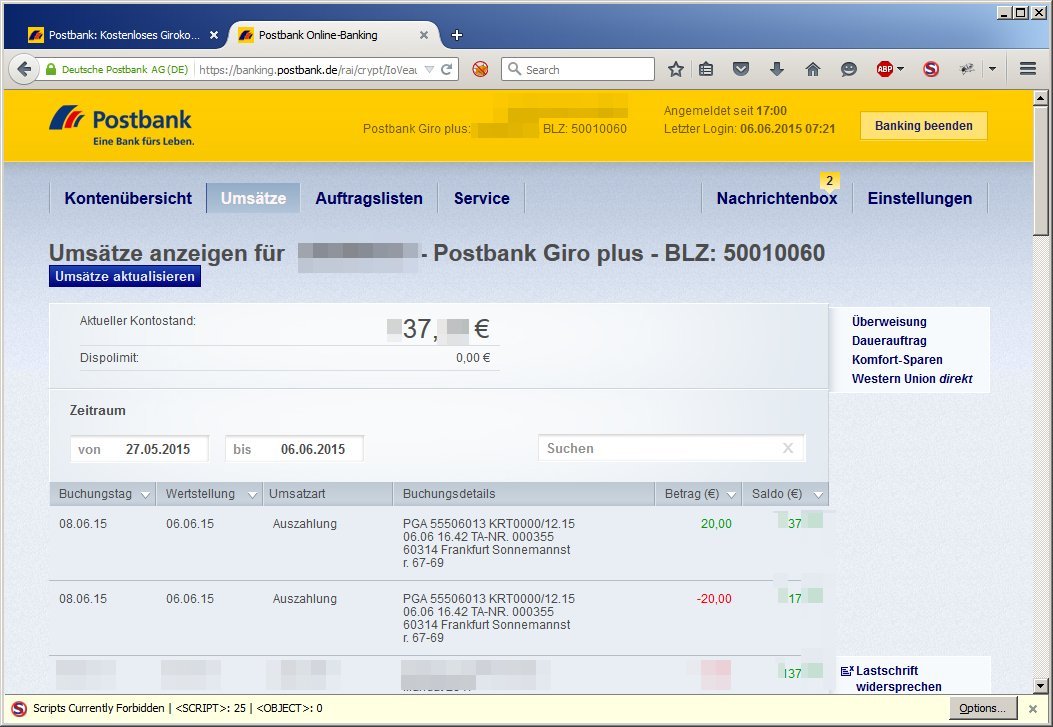Click the NoScript icon in the toolbar

931,69
